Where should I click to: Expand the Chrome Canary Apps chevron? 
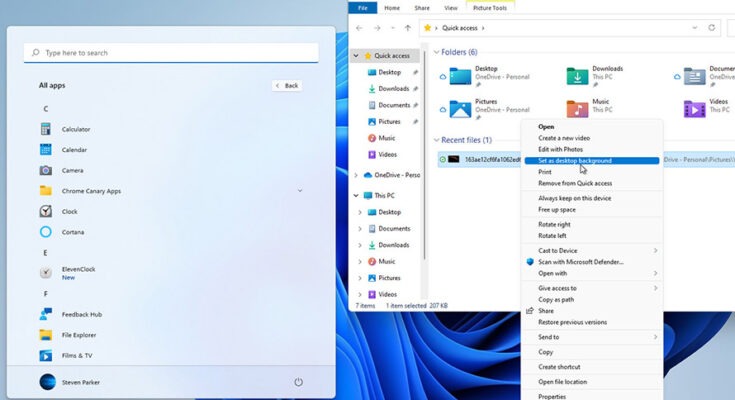(300, 191)
